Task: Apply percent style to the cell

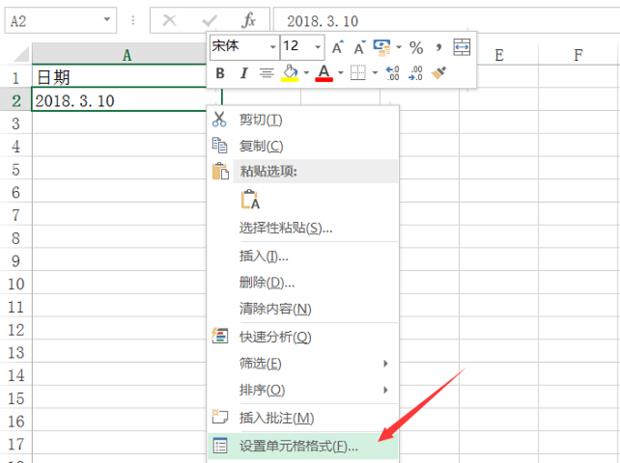Action: coord(416,47)
